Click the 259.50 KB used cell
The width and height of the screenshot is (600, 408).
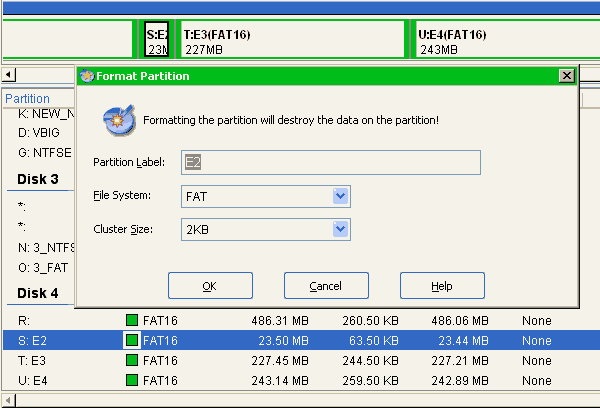[370, 380]
